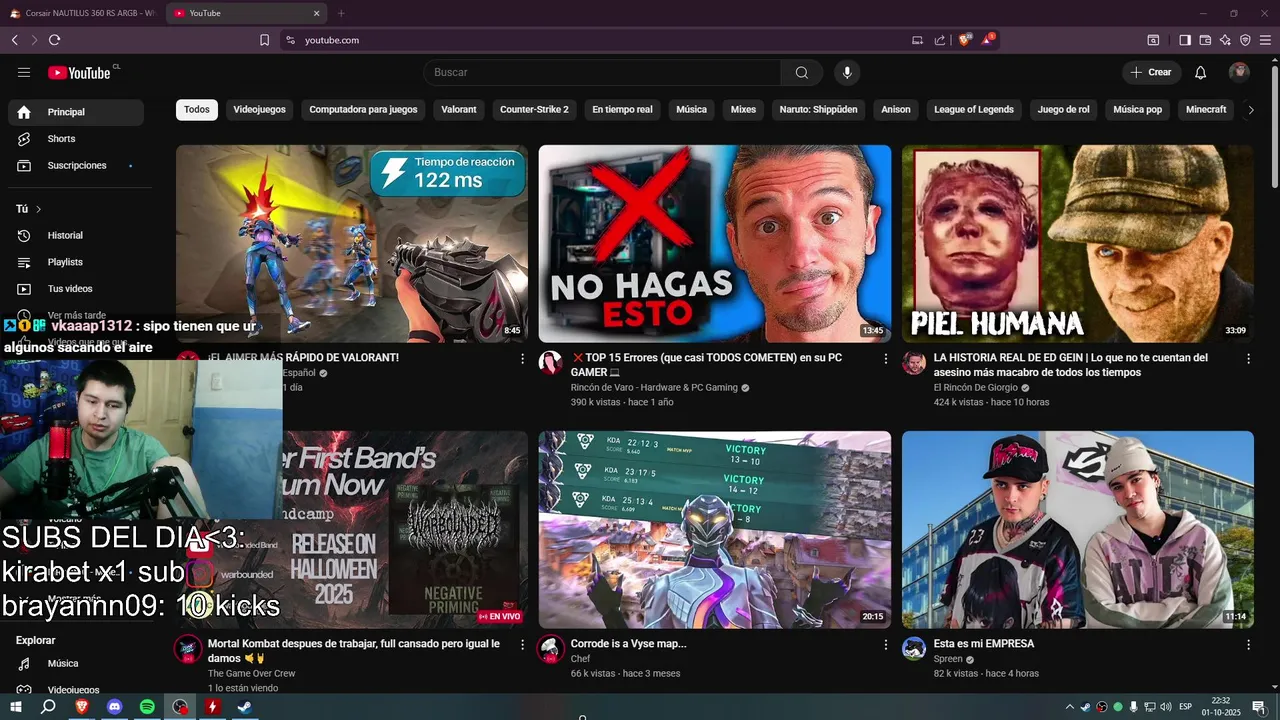Viewport: 1280px width, 720px height.
Task: Click the search magnifier button
Action: 801,72
